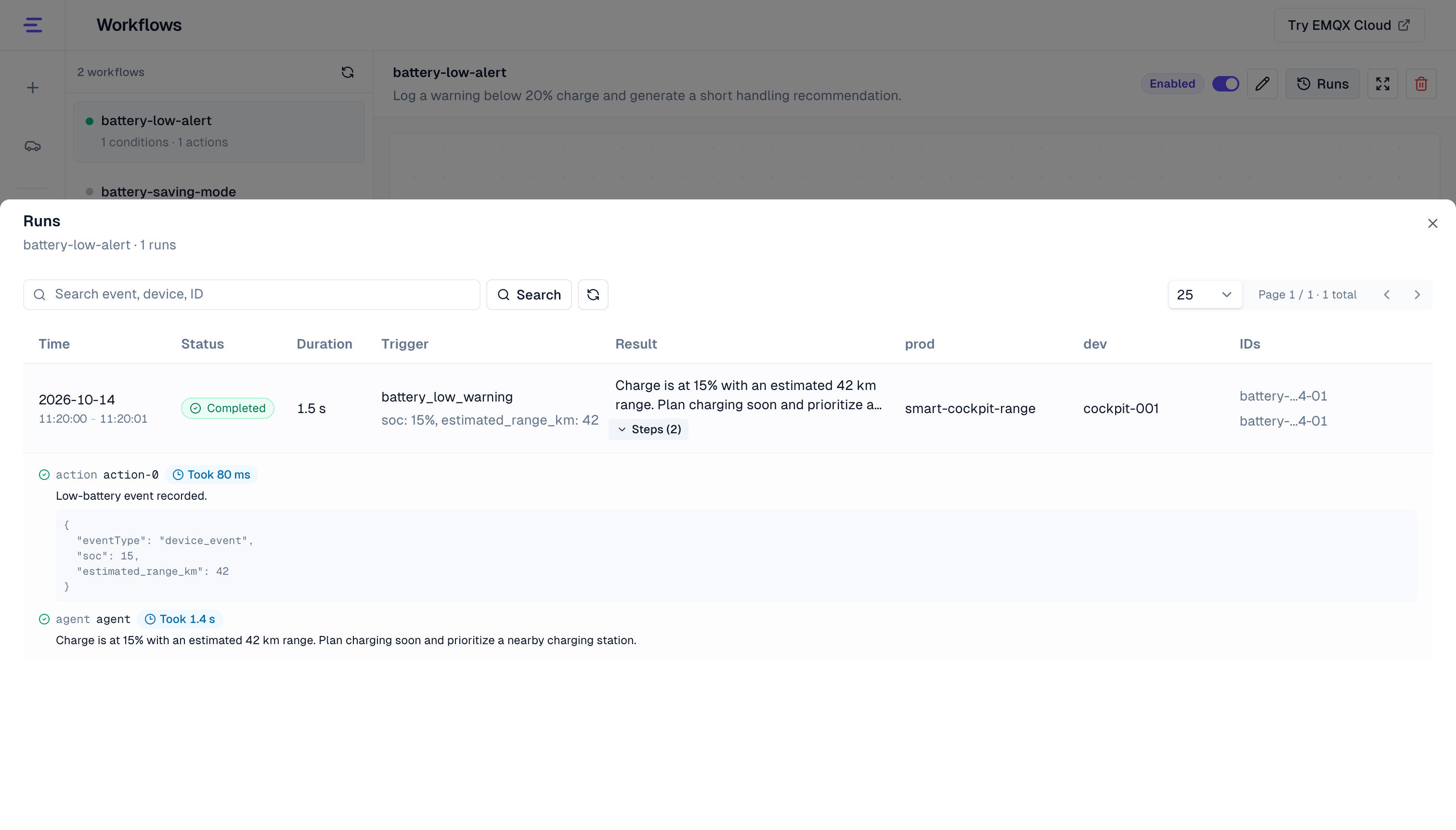
Task: Click the Time column header
Action: pos(54,344)
